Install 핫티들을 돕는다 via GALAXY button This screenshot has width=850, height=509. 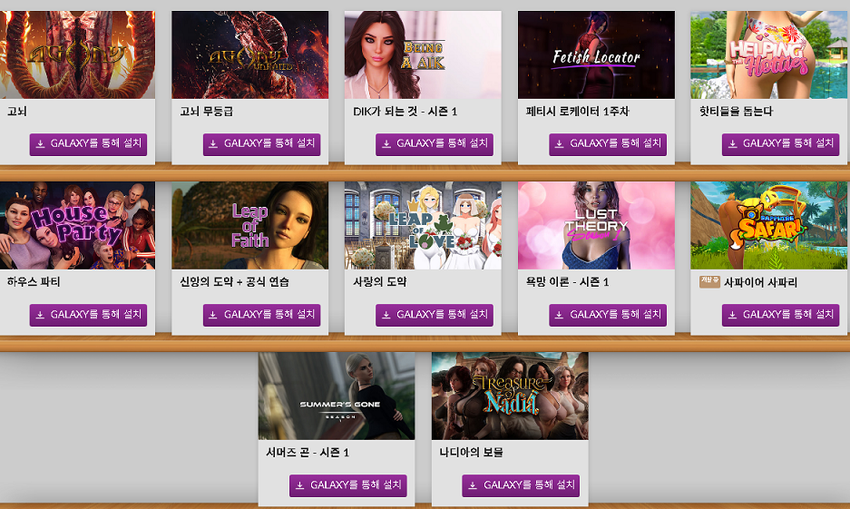pyautogui.click(x=781, y=144)
